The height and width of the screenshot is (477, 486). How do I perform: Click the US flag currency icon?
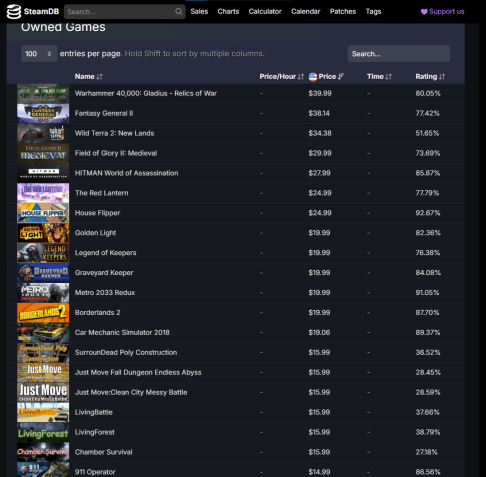(313, 77)
